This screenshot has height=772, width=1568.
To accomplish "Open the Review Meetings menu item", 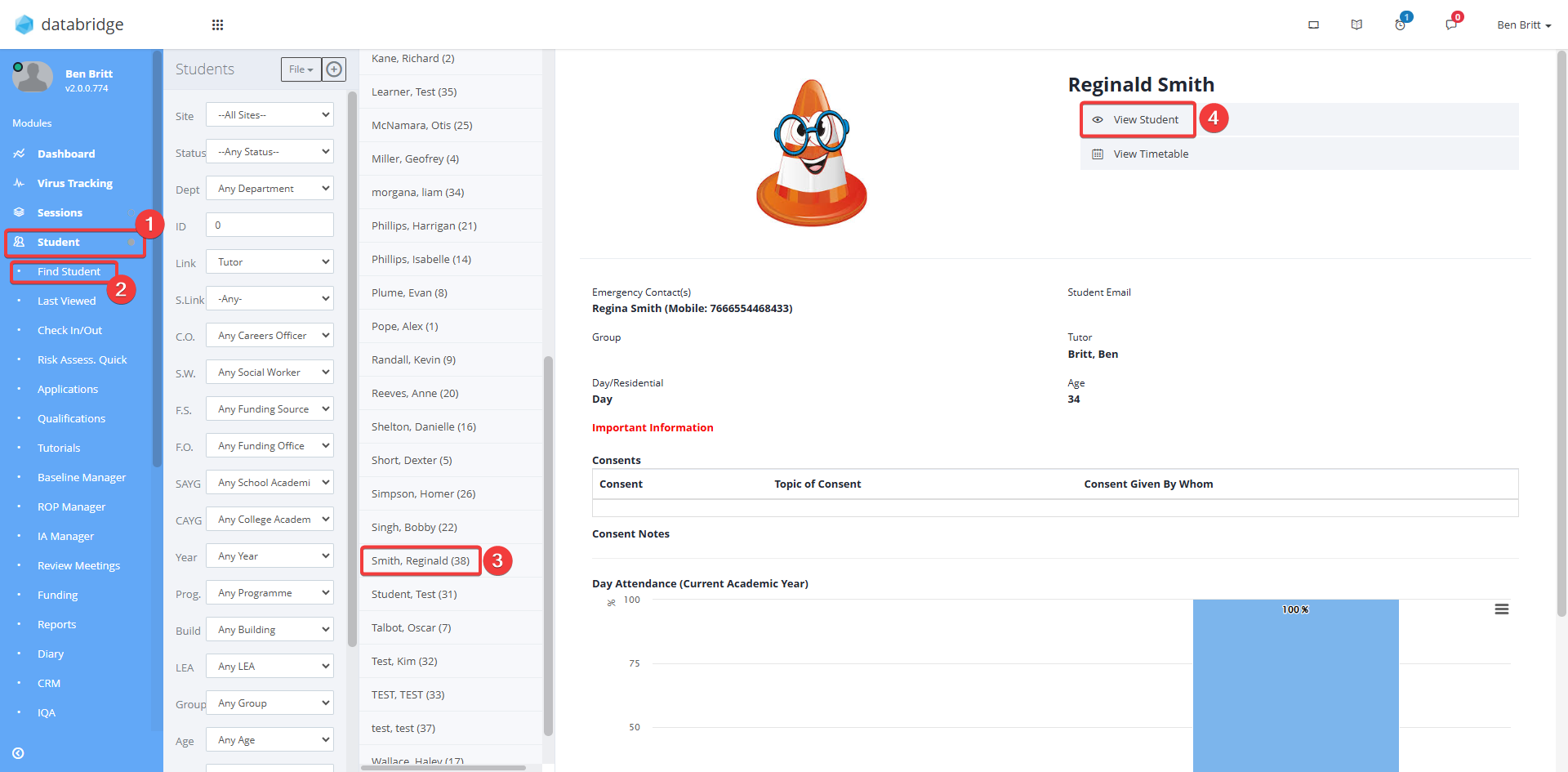I will (x=78, y=565).
